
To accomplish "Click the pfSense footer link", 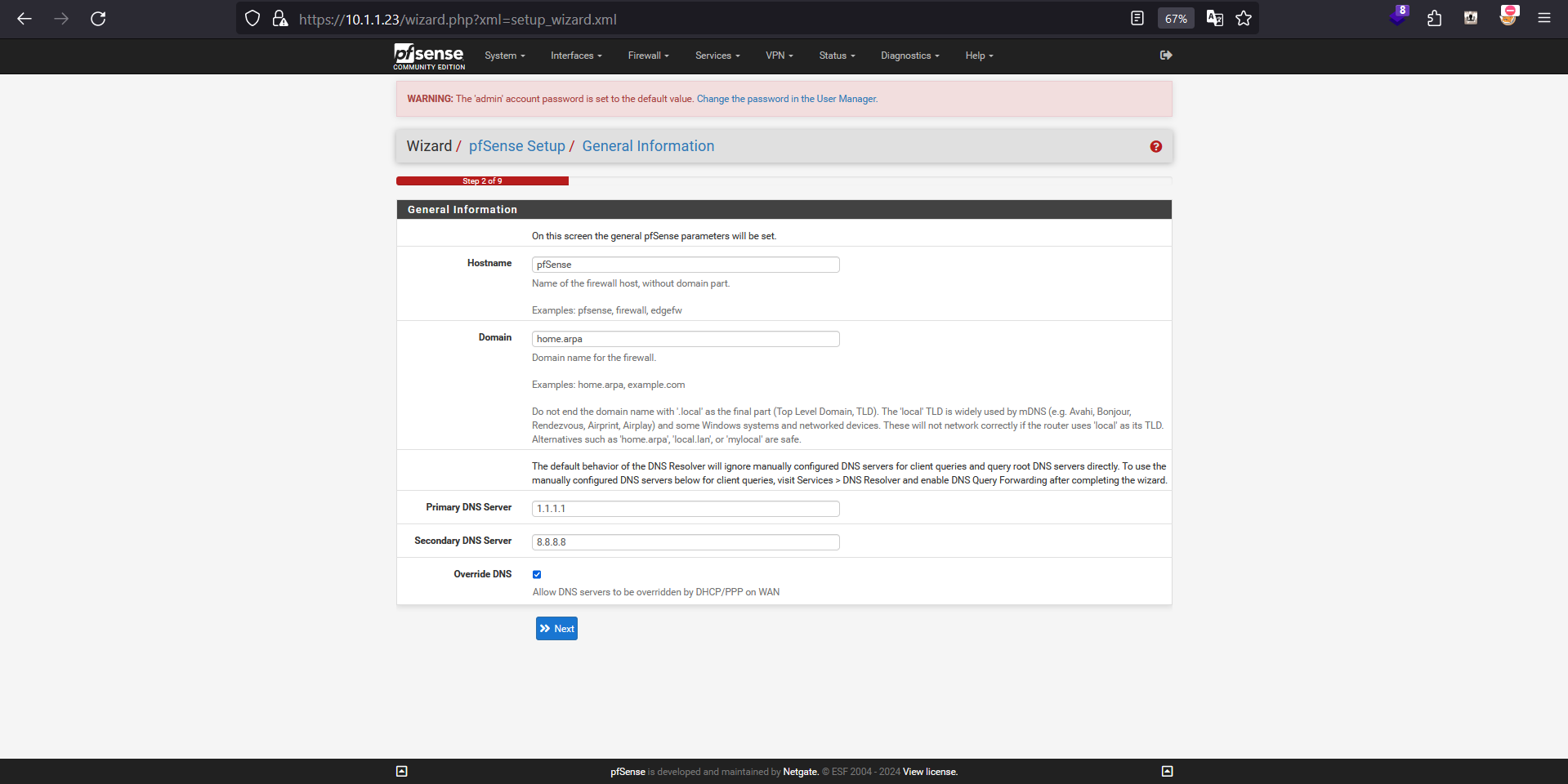I will click(x=628, y=772).
